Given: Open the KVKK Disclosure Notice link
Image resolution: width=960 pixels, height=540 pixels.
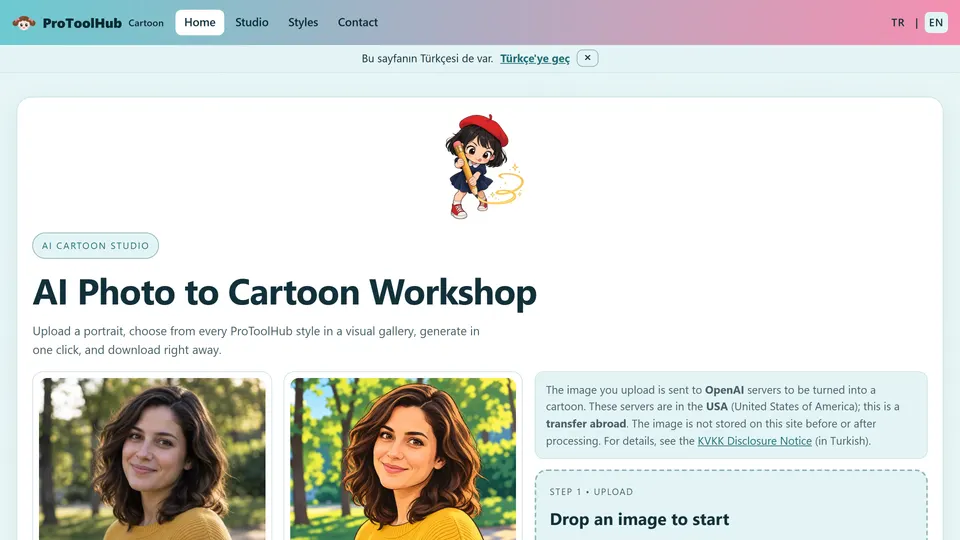Looking at the screenshot, I should coord(754,441).
